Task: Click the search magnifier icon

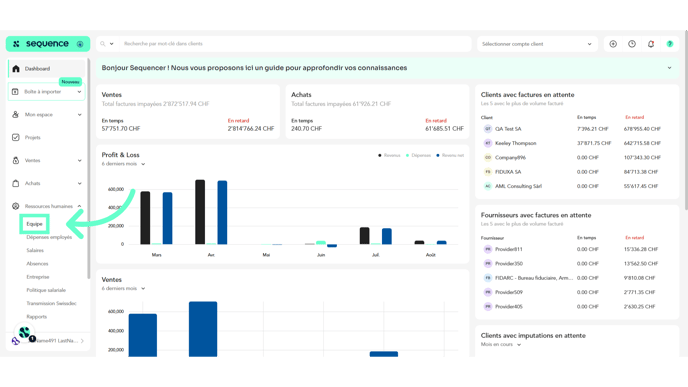Action: tap(103, 44)
